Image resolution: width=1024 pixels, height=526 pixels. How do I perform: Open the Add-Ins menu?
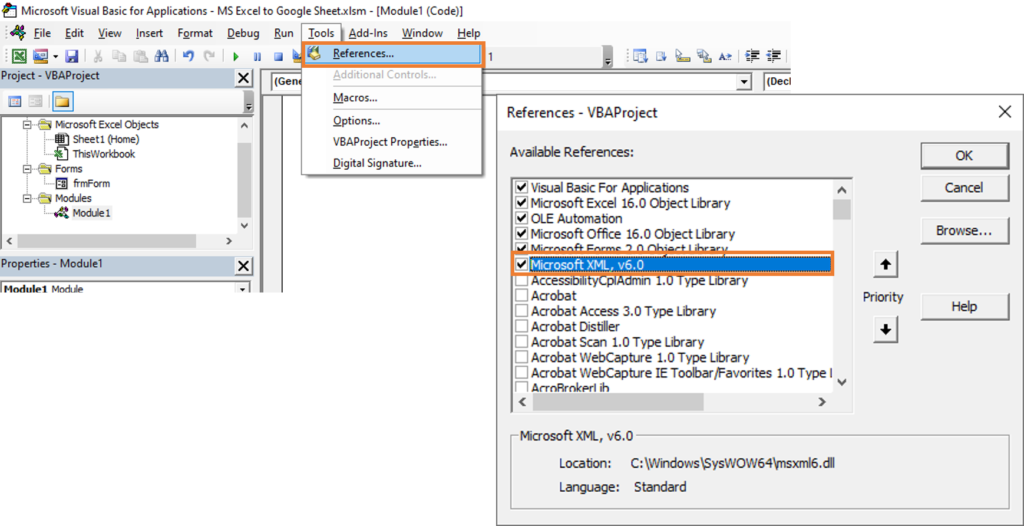[367, 33]
